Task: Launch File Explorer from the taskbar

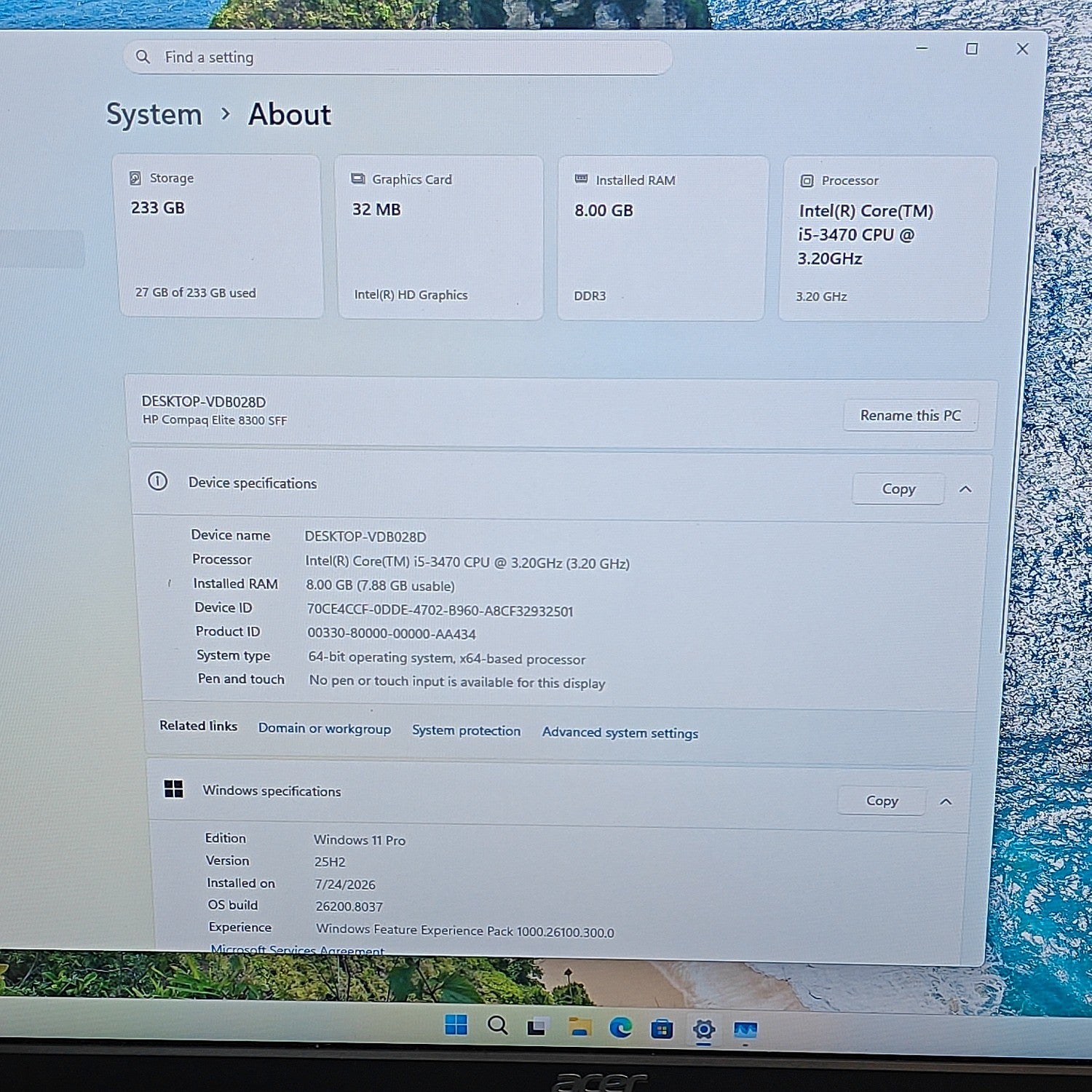Action: 579,1027
